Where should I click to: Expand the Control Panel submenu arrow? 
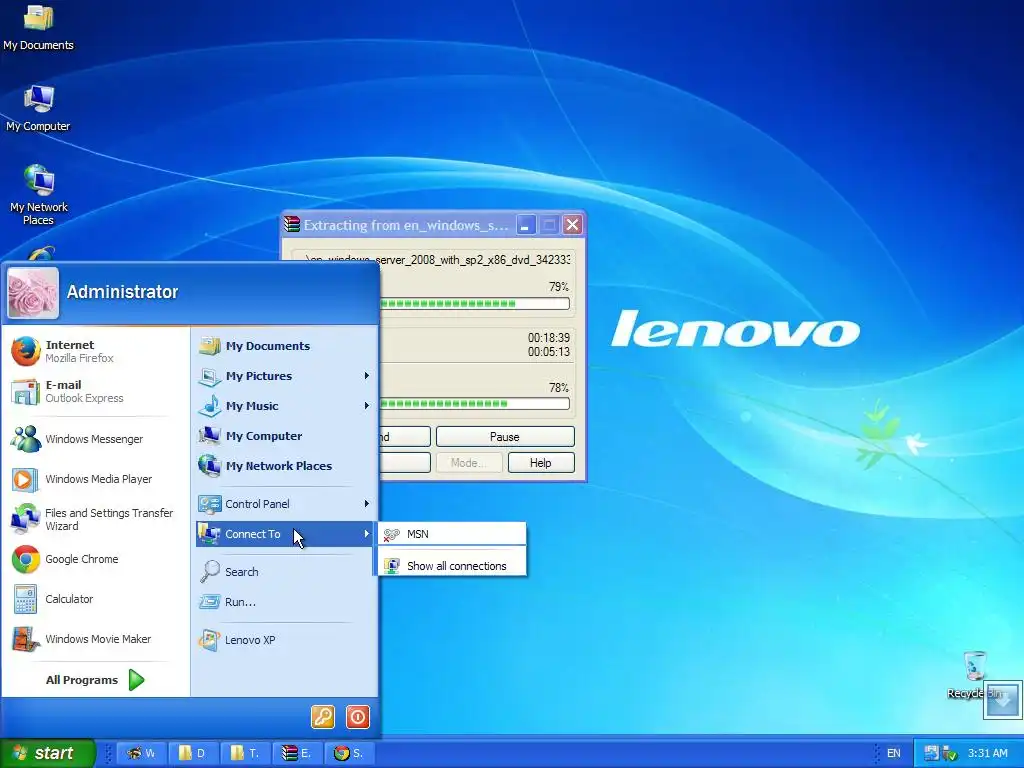coord(366,504)
